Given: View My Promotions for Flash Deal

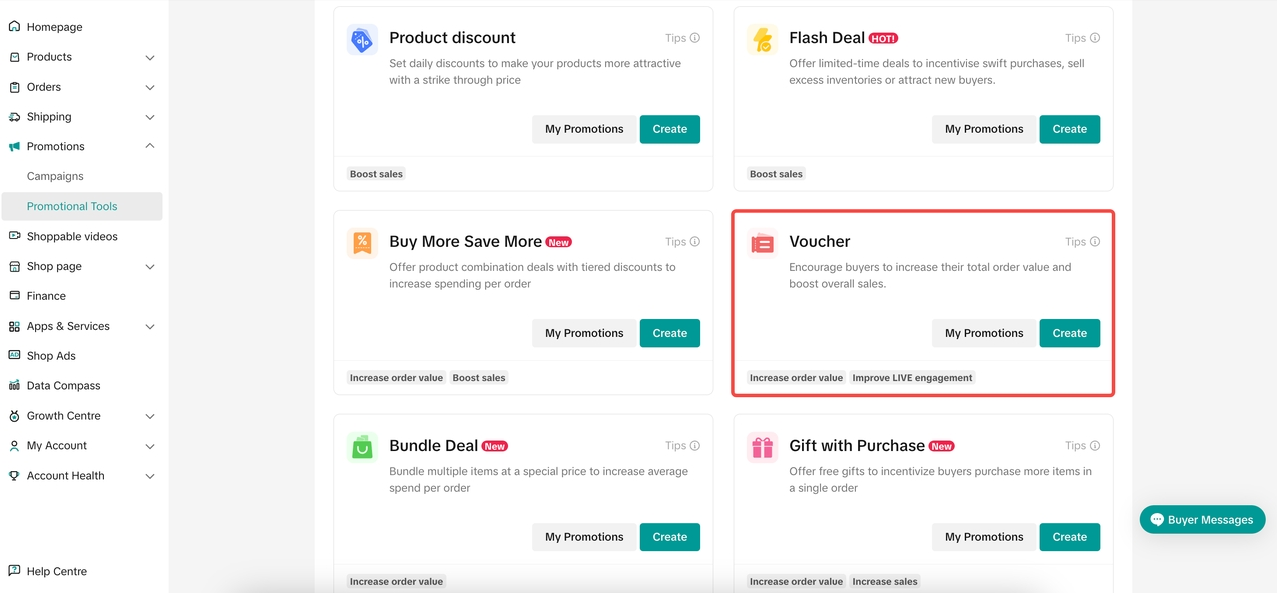Looking at the screenshot, I should click(984, 129).
